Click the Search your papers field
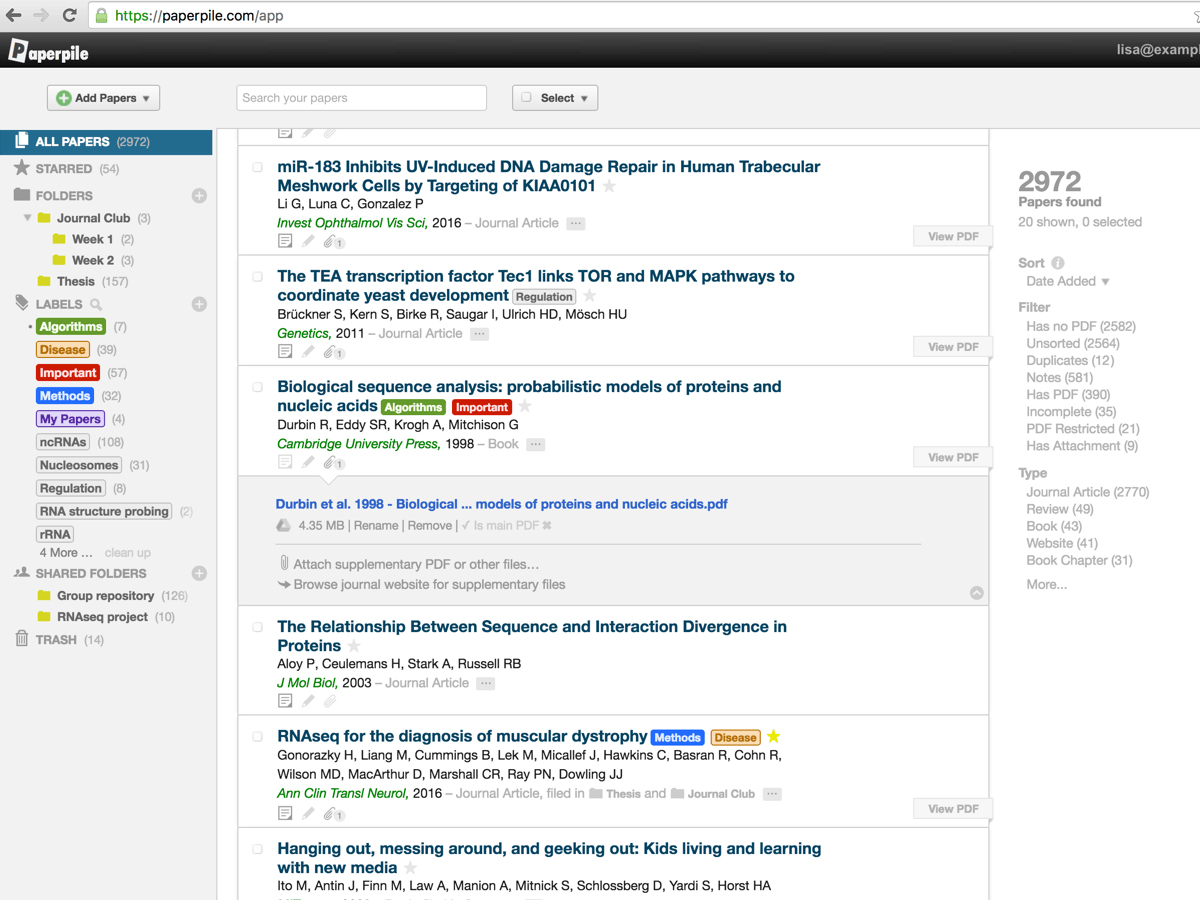 tap(361, 98)
